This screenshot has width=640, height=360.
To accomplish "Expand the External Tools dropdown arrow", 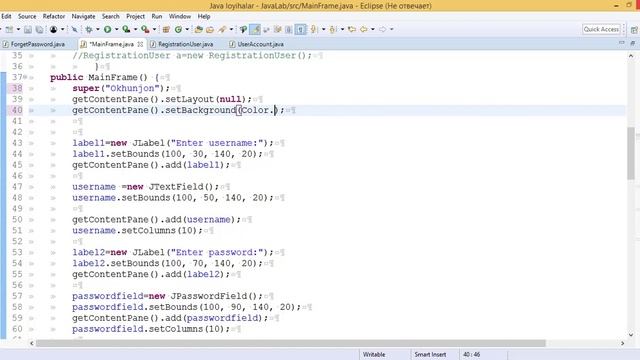I will (x=154, y=29).
